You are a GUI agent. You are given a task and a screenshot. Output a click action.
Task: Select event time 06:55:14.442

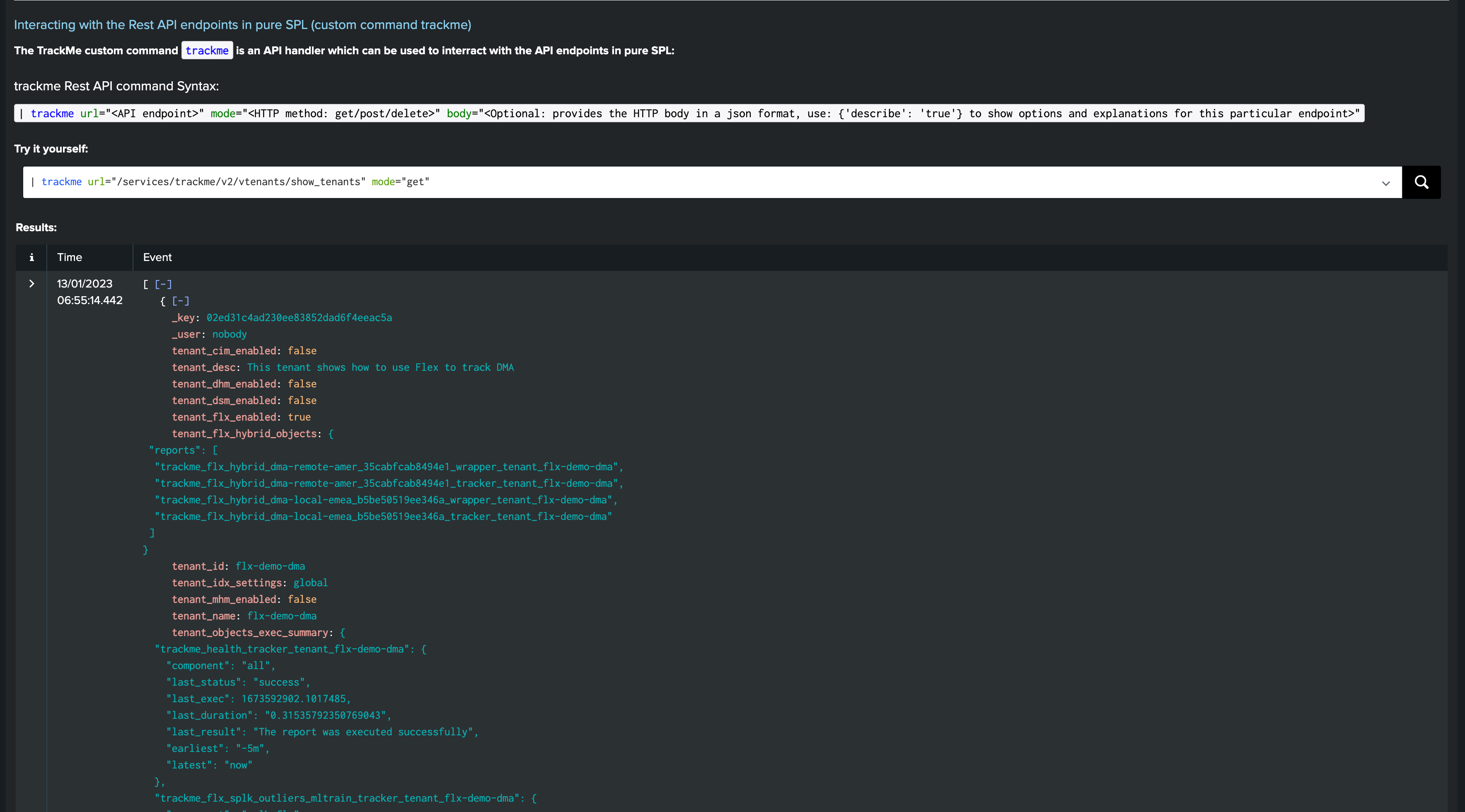(90, 300)
